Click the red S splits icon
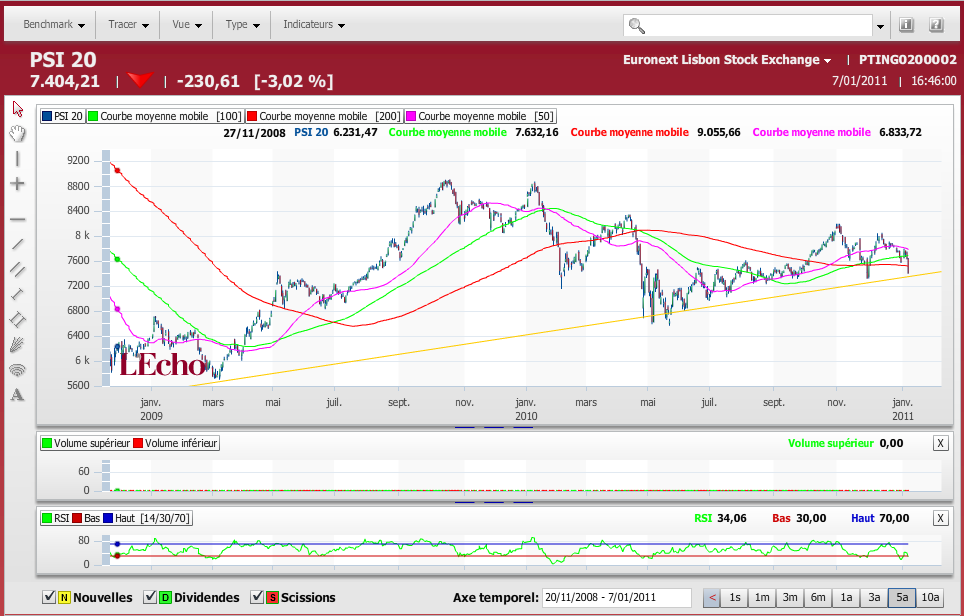Screen dimensions: 964x616 (x=272, y=598)
